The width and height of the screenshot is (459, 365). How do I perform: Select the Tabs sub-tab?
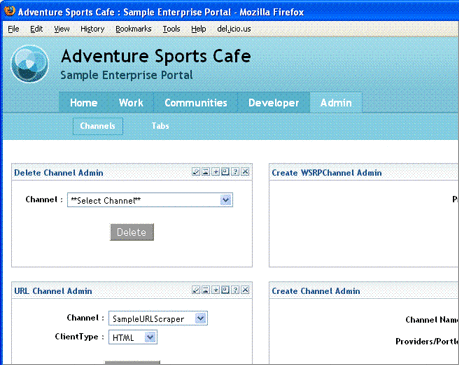(x=160, y=126)
